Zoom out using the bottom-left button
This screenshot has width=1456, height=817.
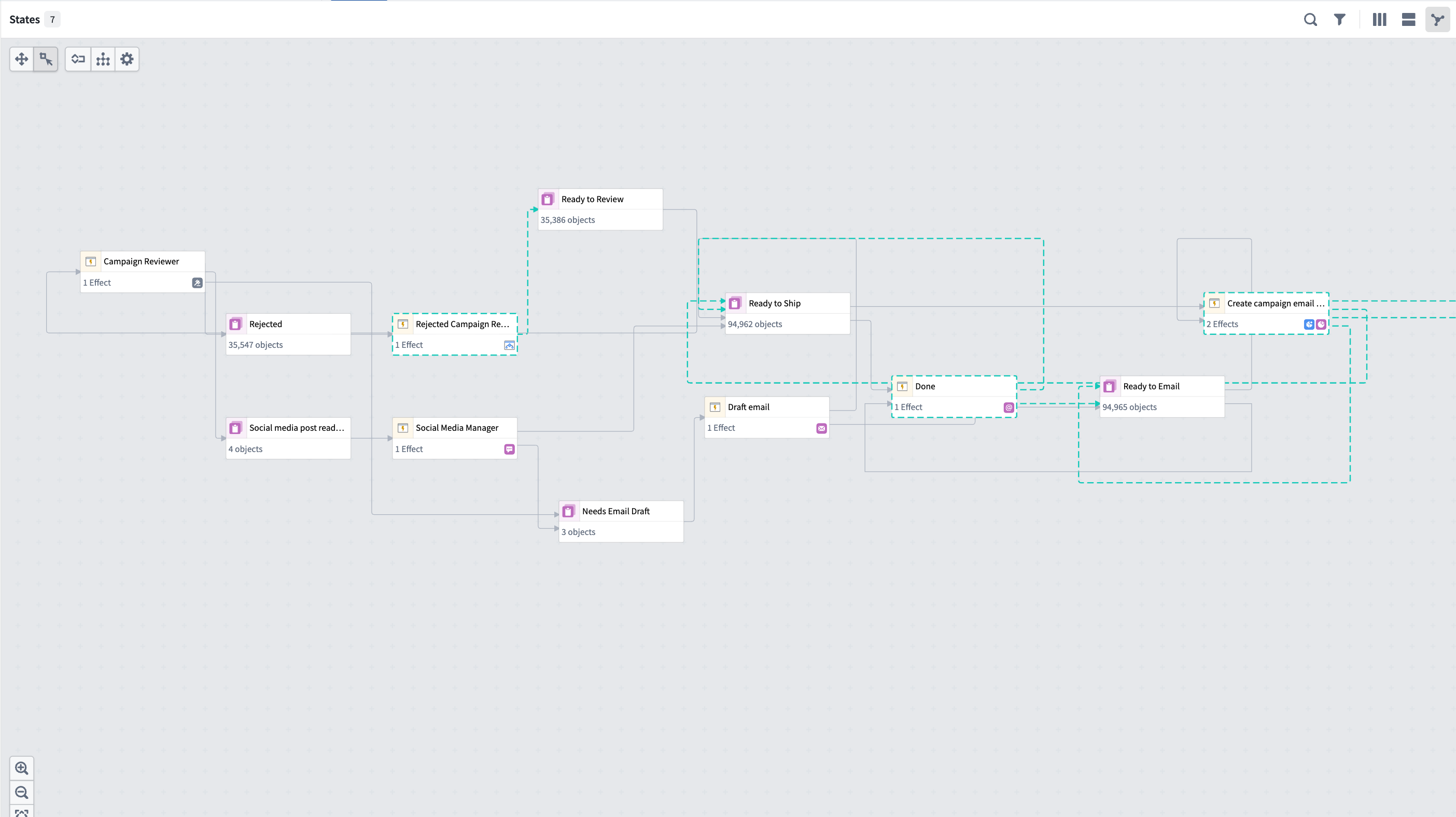click(x=22, y=792)
